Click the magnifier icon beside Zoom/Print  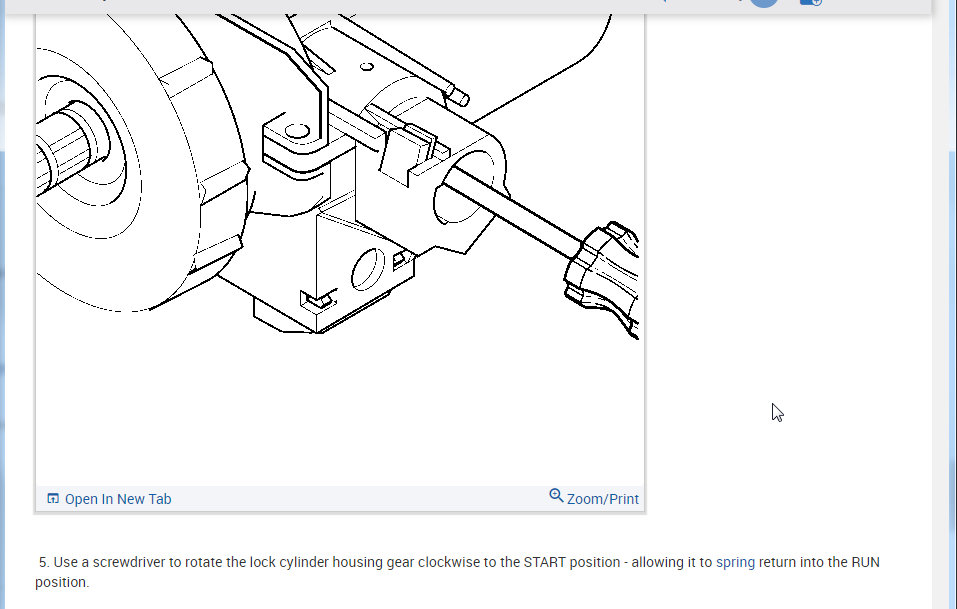pyautogui.click(x=556, y=495)
